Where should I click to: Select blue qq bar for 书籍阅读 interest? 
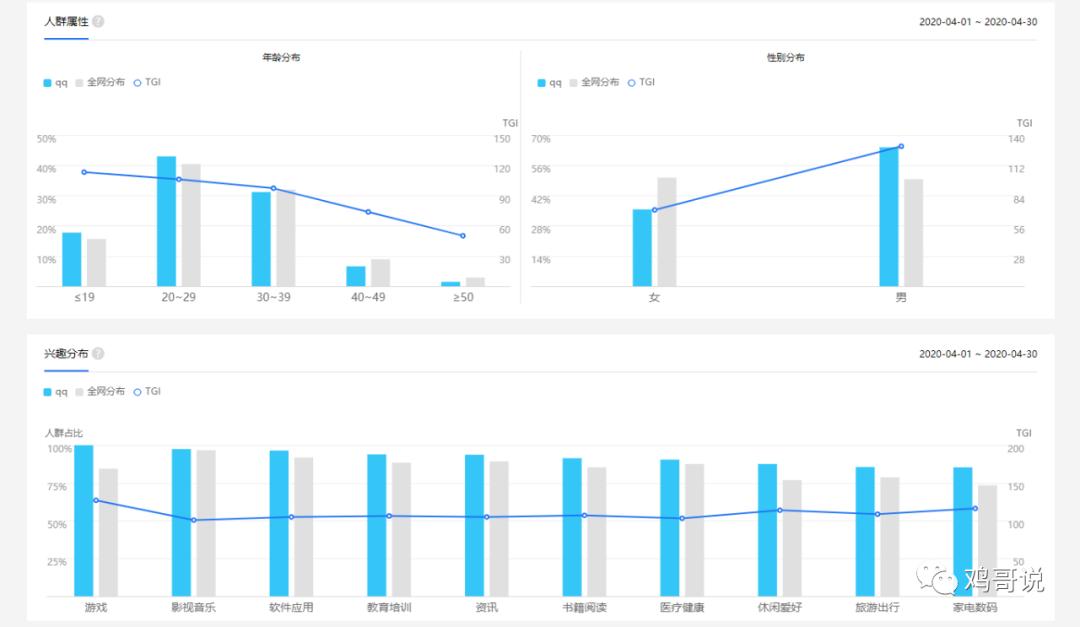pos(572,528)
